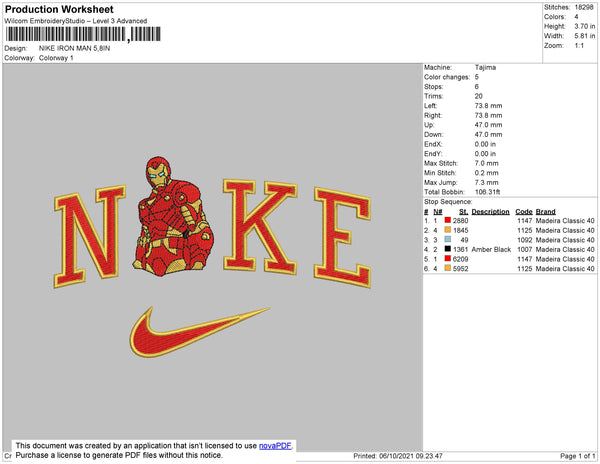The width and height of the screenshot is (600, 464).
Task: Click the "Description" column header
Action: click(x=491, y=212)
